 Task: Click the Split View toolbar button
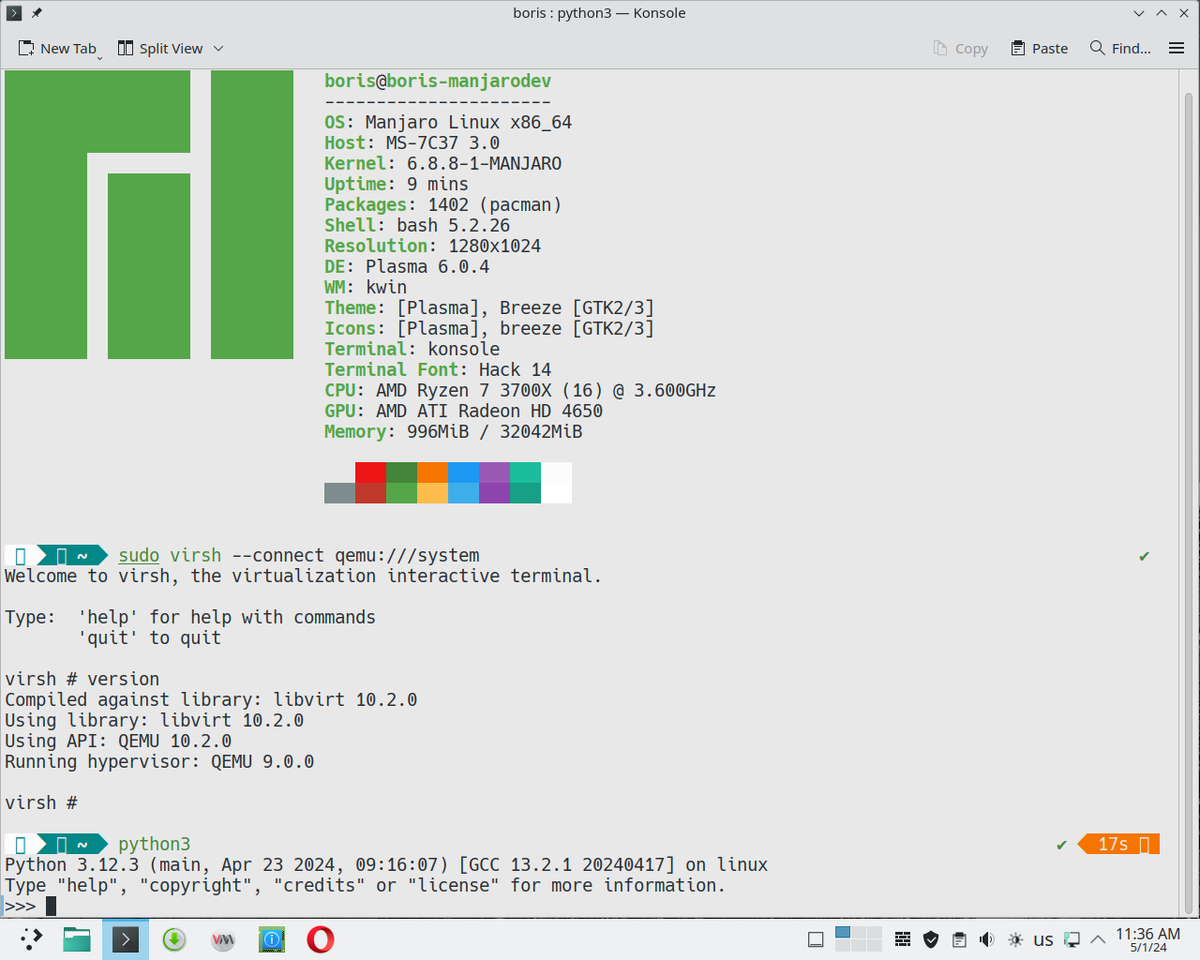160,48
